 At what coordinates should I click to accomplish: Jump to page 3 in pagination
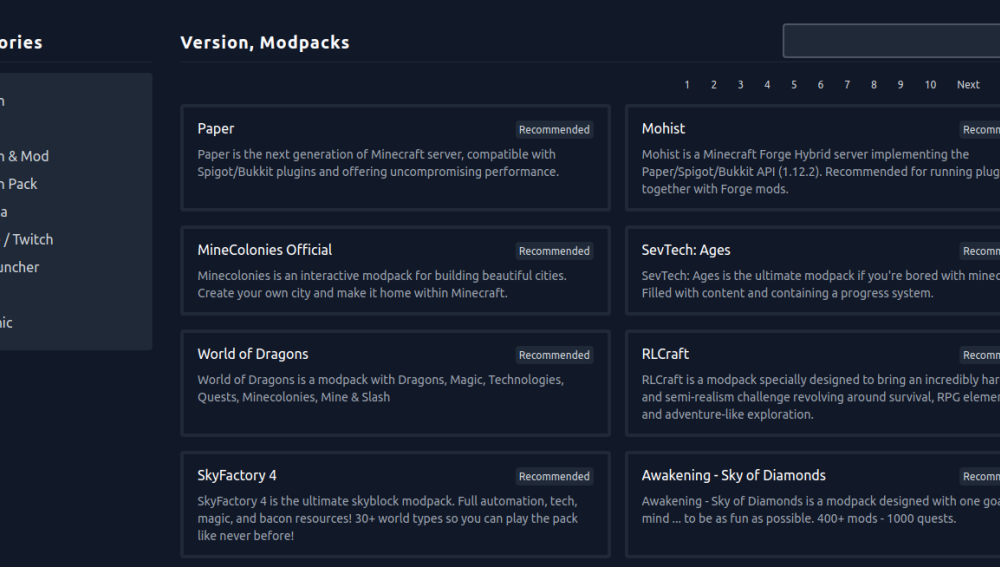click(x=741, y=85)
